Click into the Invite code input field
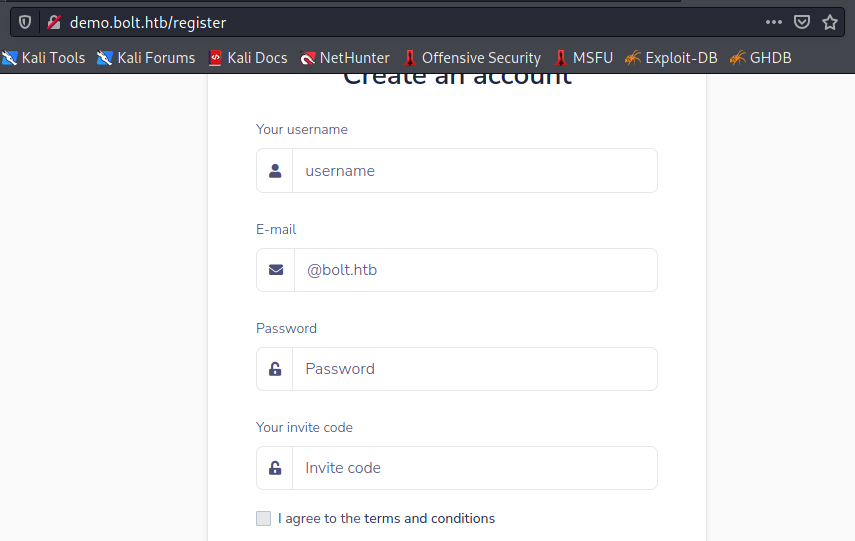 coord(474,468)
